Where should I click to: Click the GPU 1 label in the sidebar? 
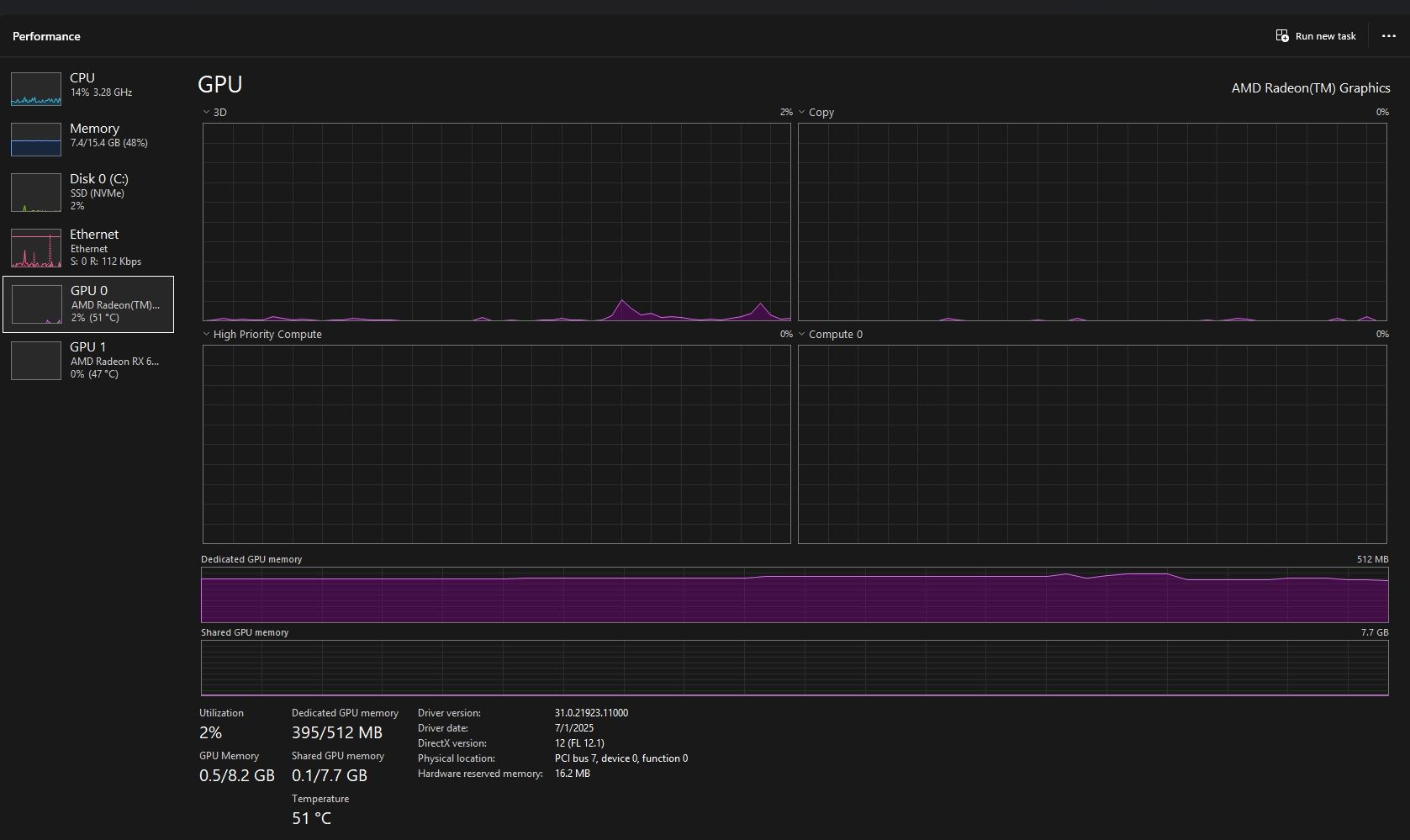coord(88,346)
